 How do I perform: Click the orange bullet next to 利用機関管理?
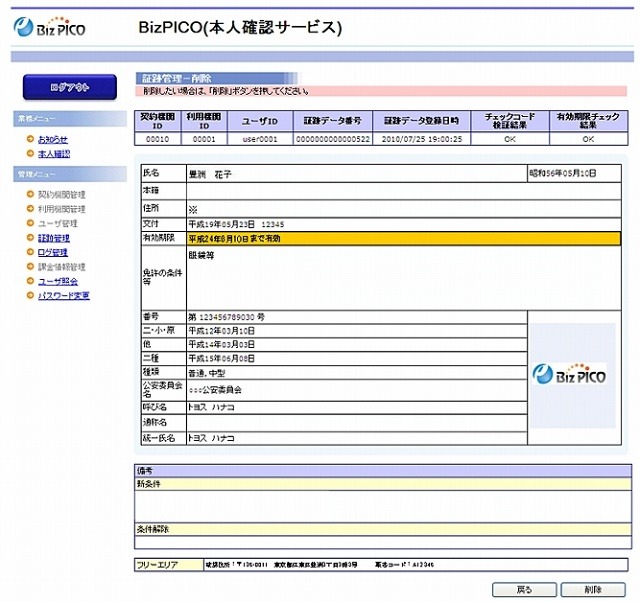click(30, 209)
